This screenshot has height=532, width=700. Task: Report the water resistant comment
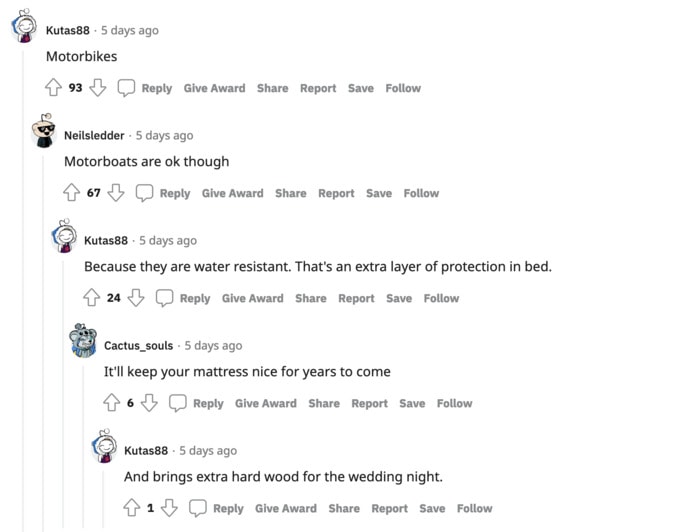[x=356, y=298]
